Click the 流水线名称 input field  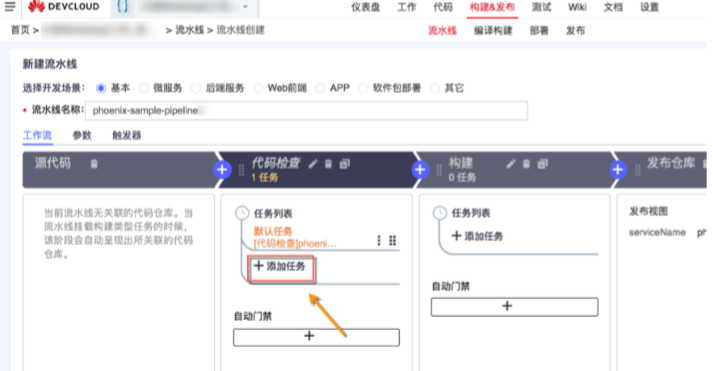[306, 110]
